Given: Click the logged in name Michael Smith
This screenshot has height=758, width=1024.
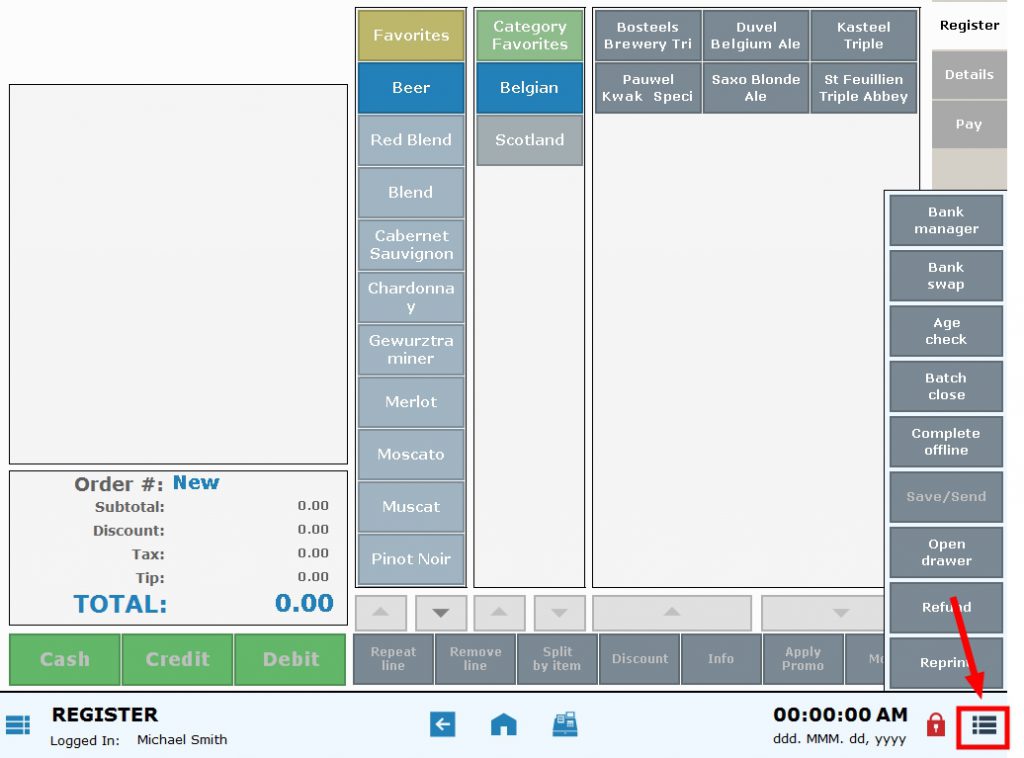Looking at the screenshot, I should coord(182,740).
